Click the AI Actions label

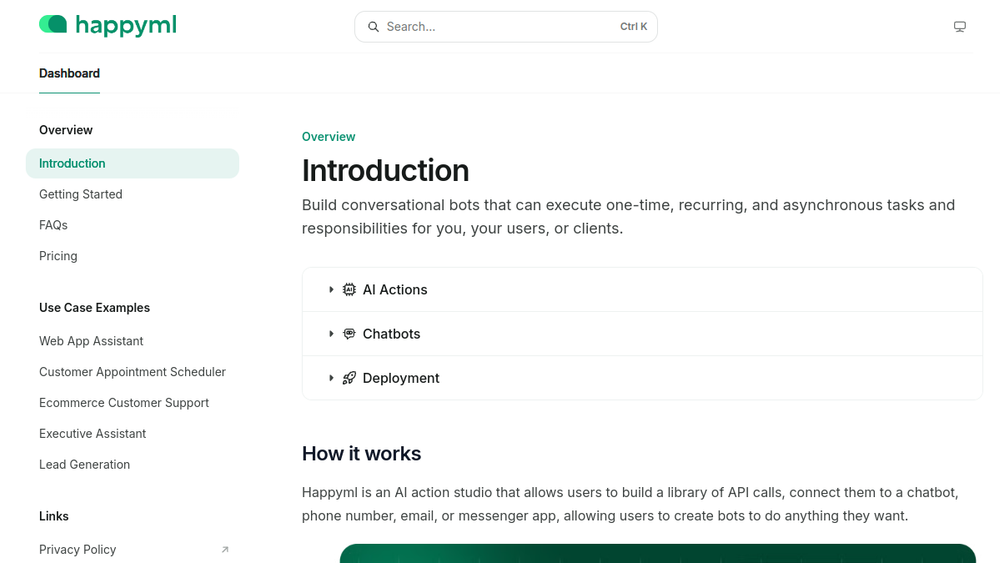tap(395, 289)
